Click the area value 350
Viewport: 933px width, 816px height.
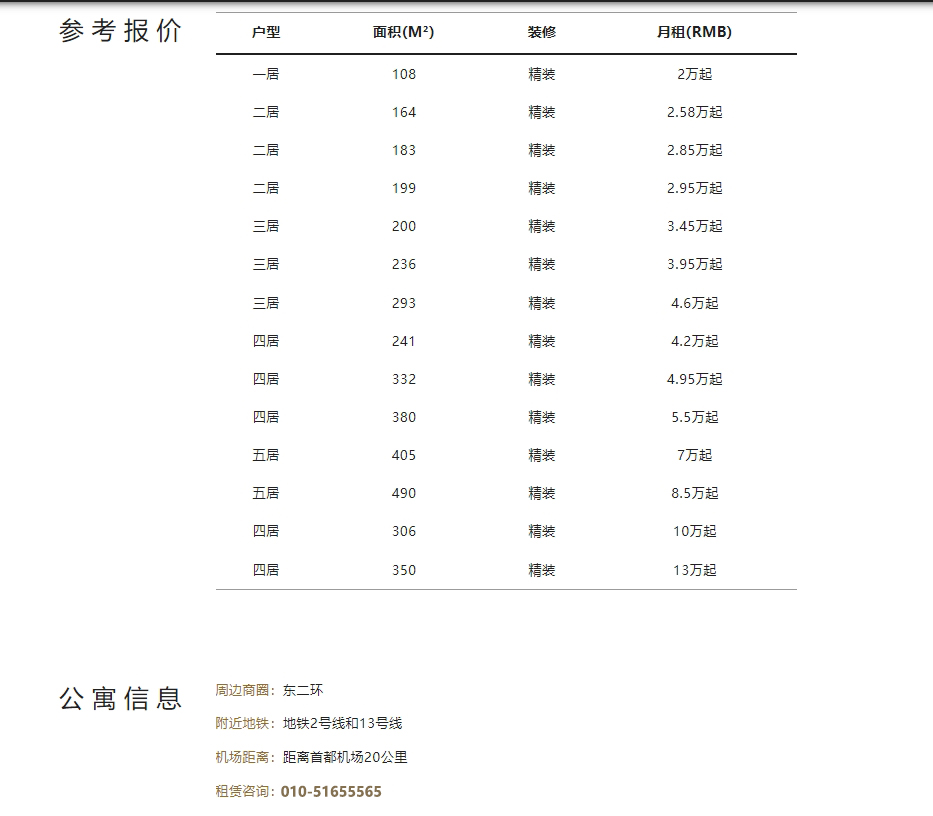tap(404, 571)
